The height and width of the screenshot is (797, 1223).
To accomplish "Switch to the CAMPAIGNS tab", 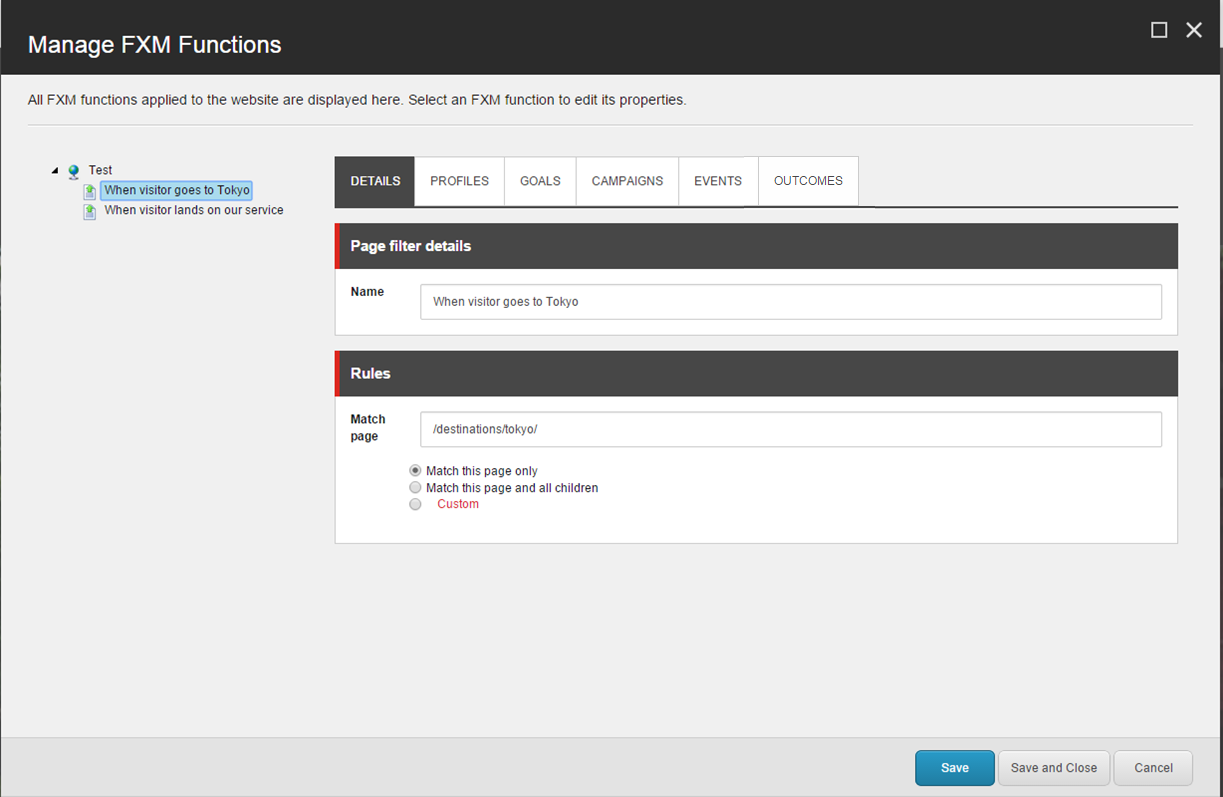I will (x=627, y=181).
